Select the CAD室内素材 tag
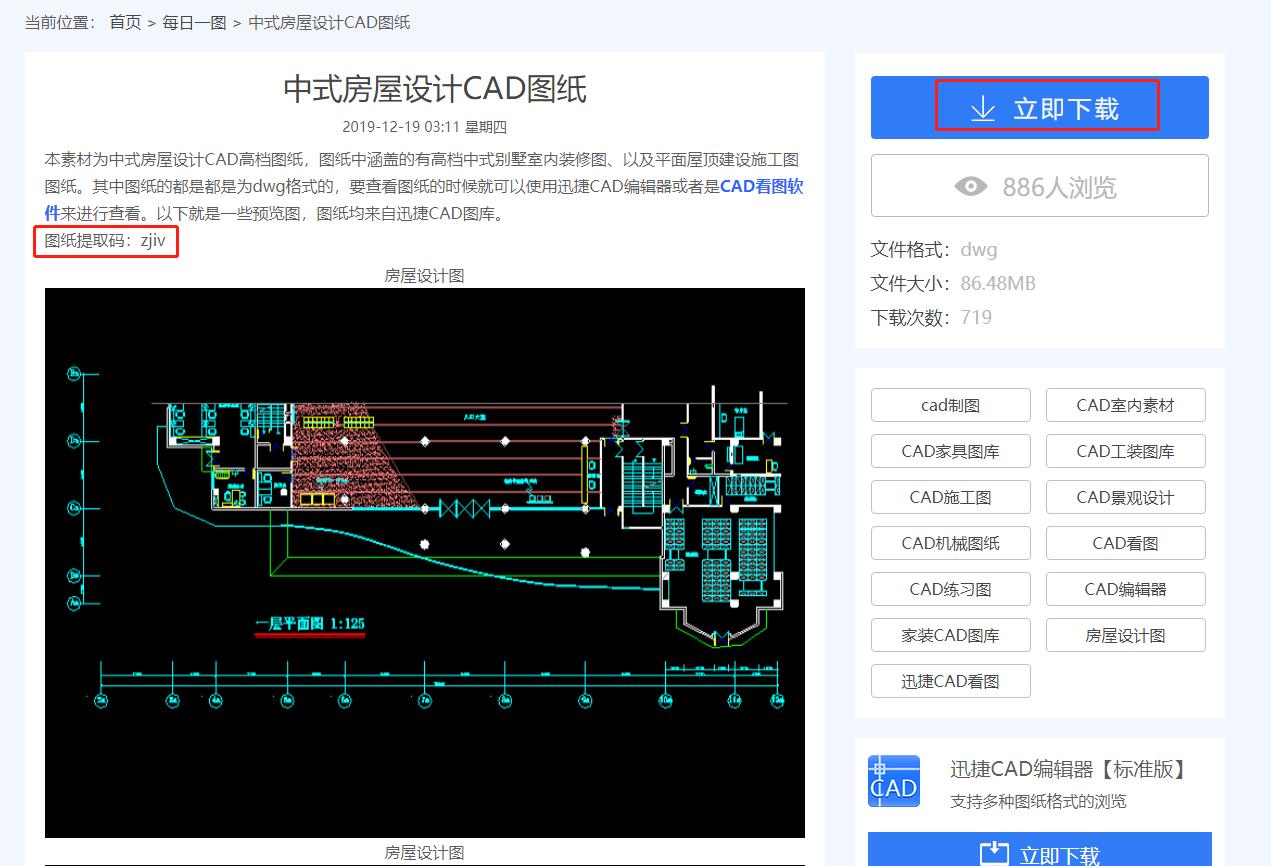 pyautogui.click(x=1125, y=405)
